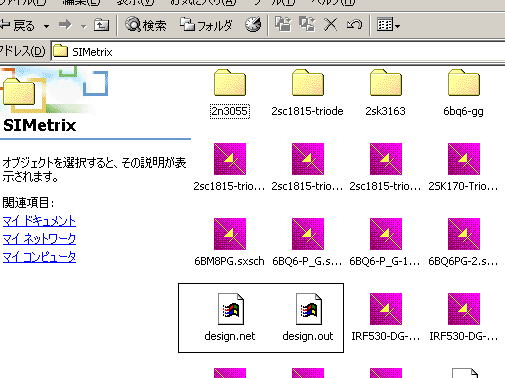Open the Search (検索) toolbar button
The height and width of the screenshot is (378, 505).
145,25
